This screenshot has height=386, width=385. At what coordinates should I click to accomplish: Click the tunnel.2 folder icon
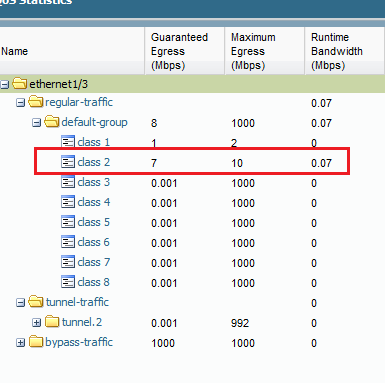[52, 321]
